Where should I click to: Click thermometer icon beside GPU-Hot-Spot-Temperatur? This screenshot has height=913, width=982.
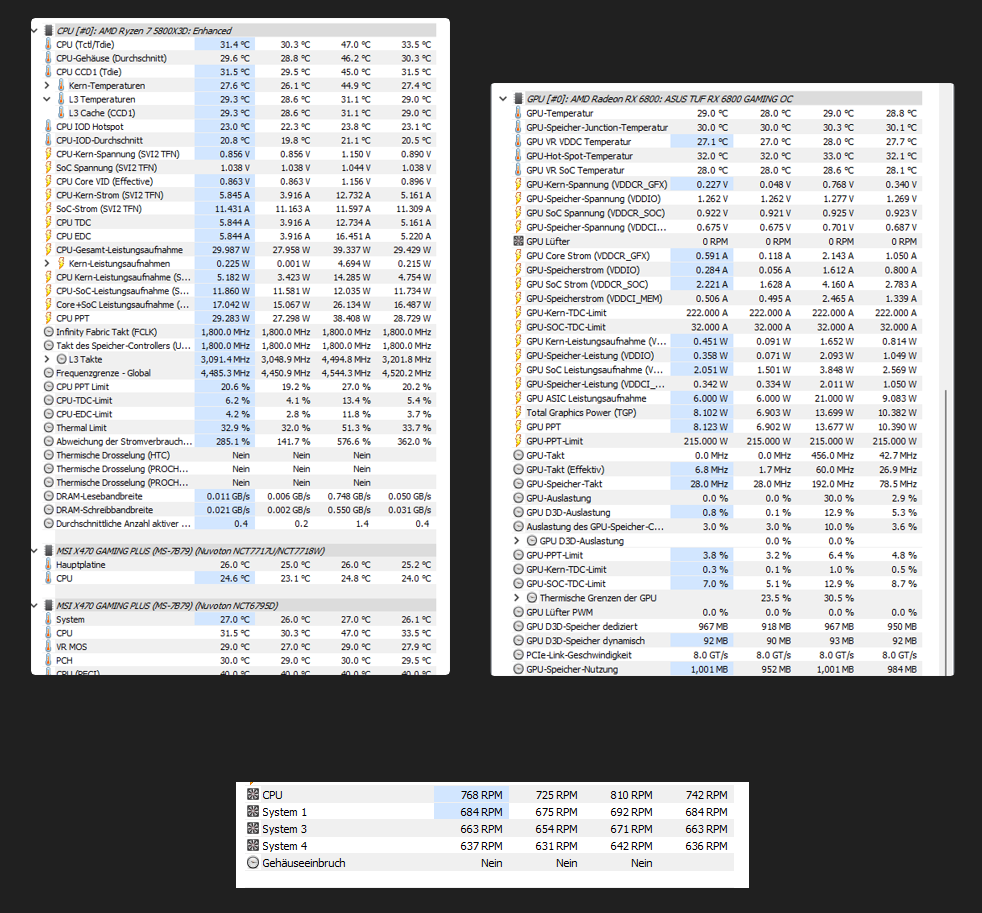[x=518, y=156]
